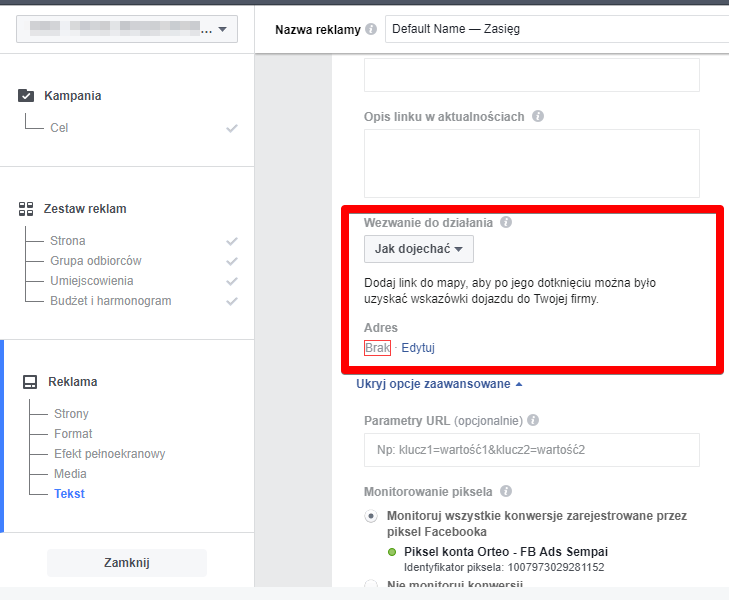Open the Zestaw reklam section

(85, 209)
